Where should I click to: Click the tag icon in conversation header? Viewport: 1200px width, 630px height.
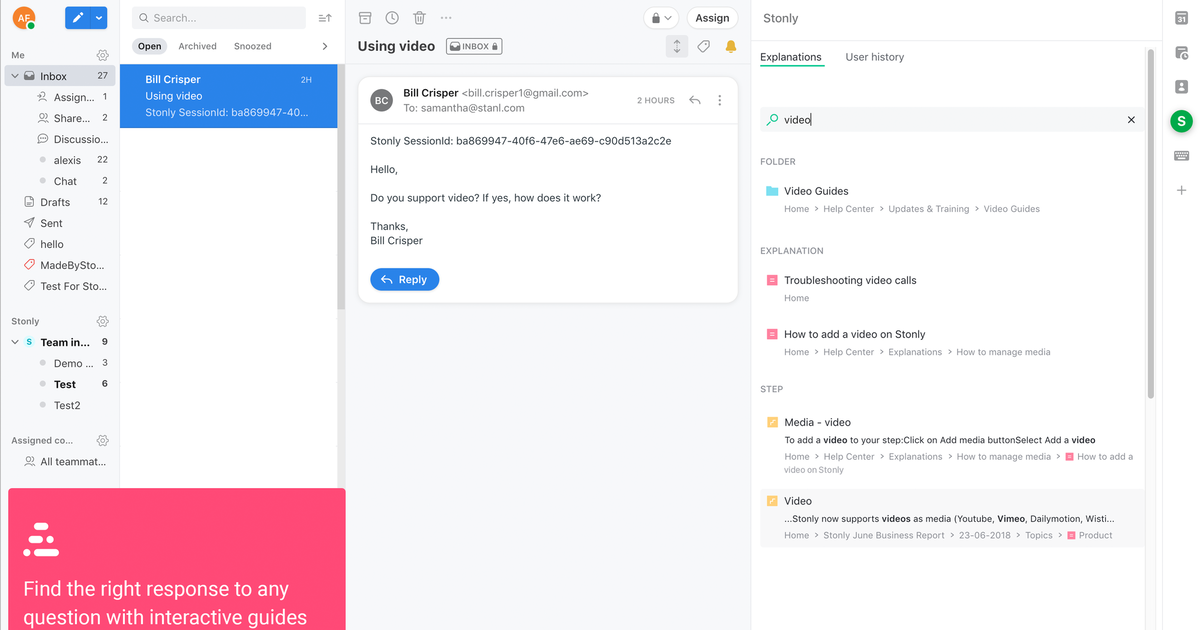pyautogui.click(x=704, y=46)
